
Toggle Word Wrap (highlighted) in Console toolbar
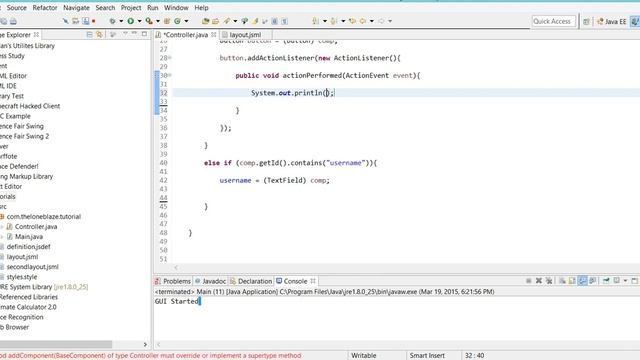coord(582,281)
